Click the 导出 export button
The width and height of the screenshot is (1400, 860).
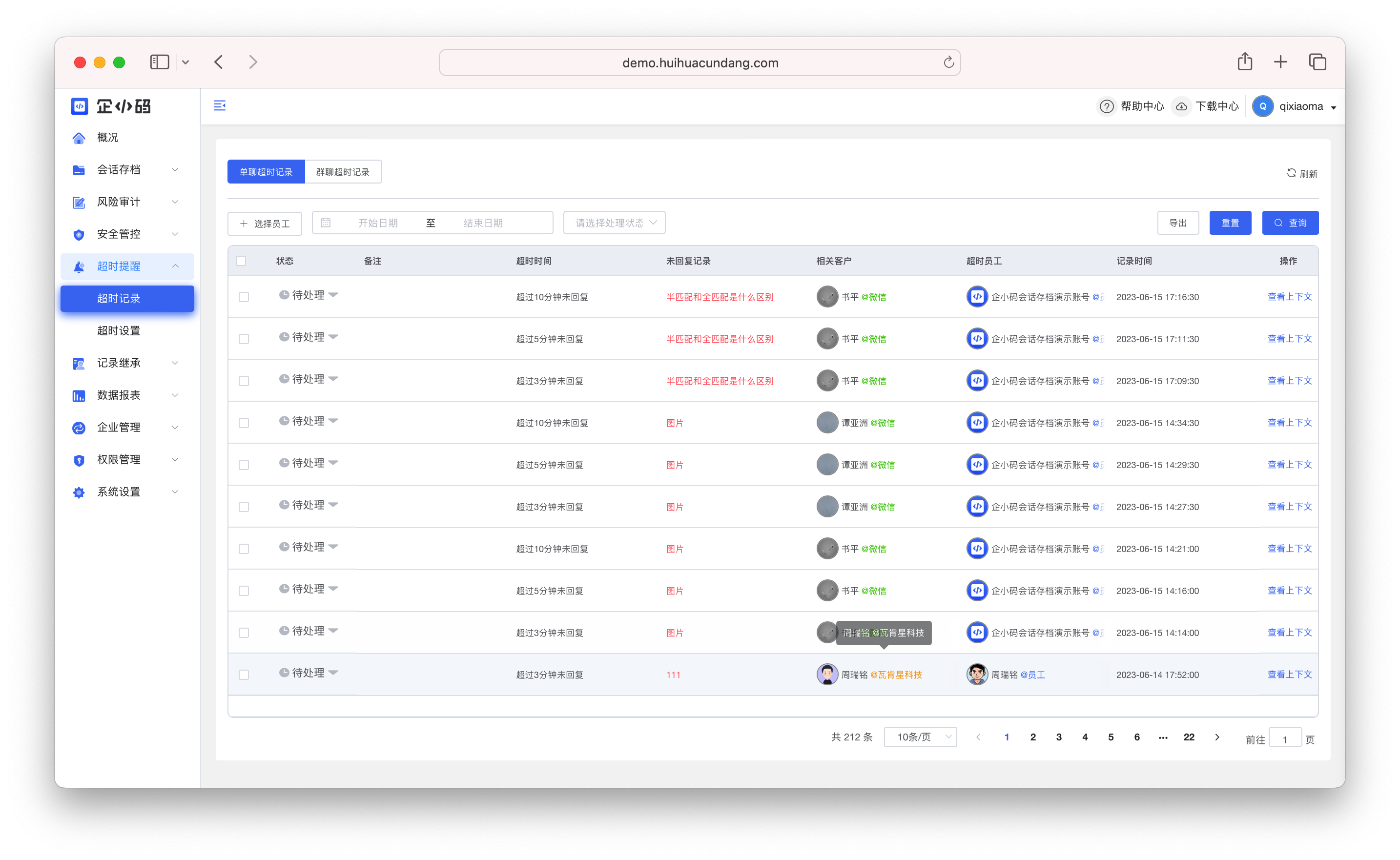click(x=1177, y=223)
